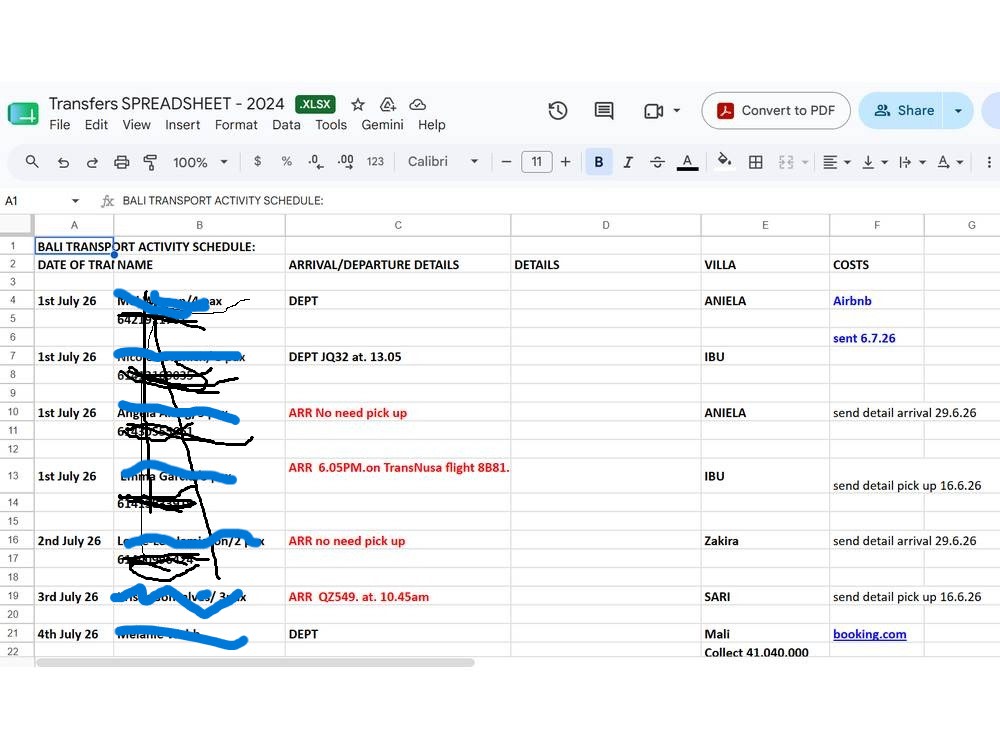Open the Help menu
Image resolution: width=1000 pixels, height=750 pixels.
click(x=432, y=125)
